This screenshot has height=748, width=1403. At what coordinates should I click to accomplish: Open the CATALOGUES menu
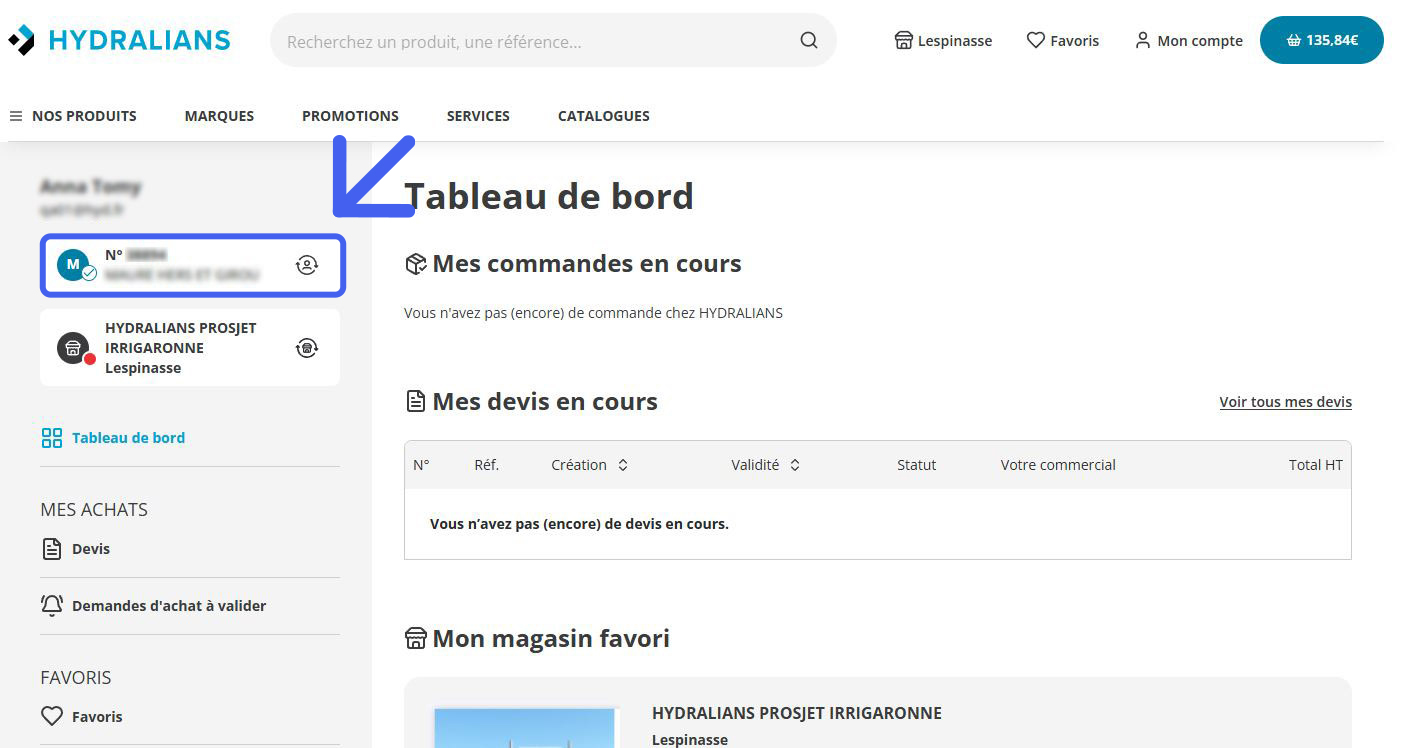click(x=604, y=116)
